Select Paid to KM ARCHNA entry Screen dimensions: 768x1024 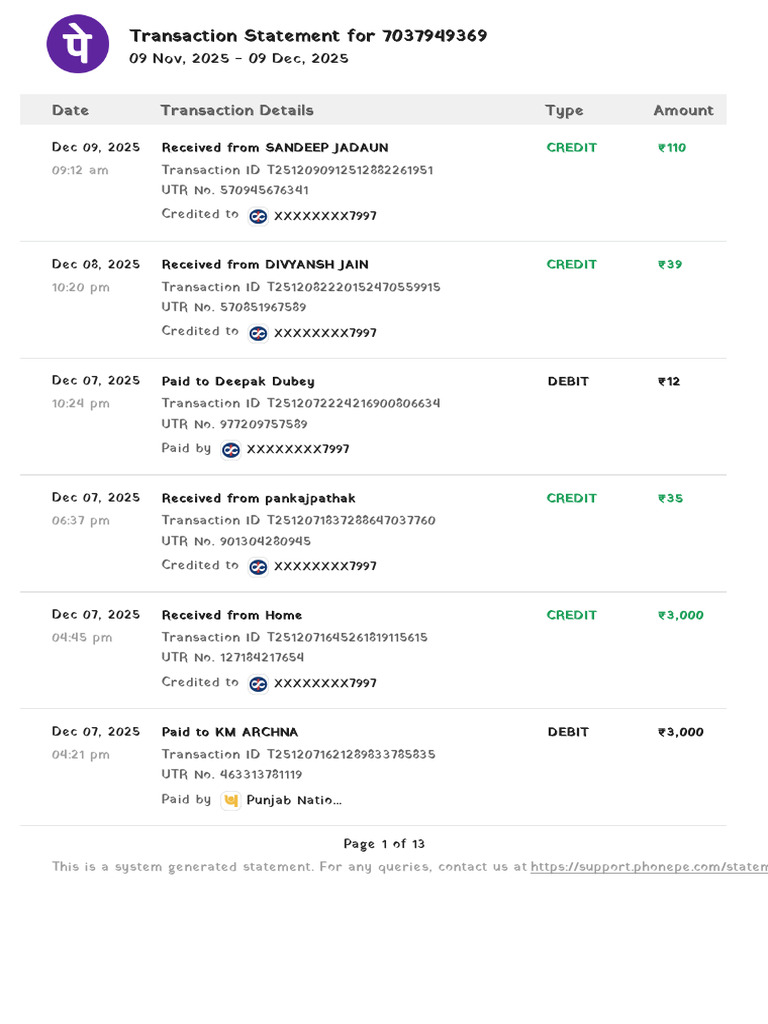(x=230, y=732)
